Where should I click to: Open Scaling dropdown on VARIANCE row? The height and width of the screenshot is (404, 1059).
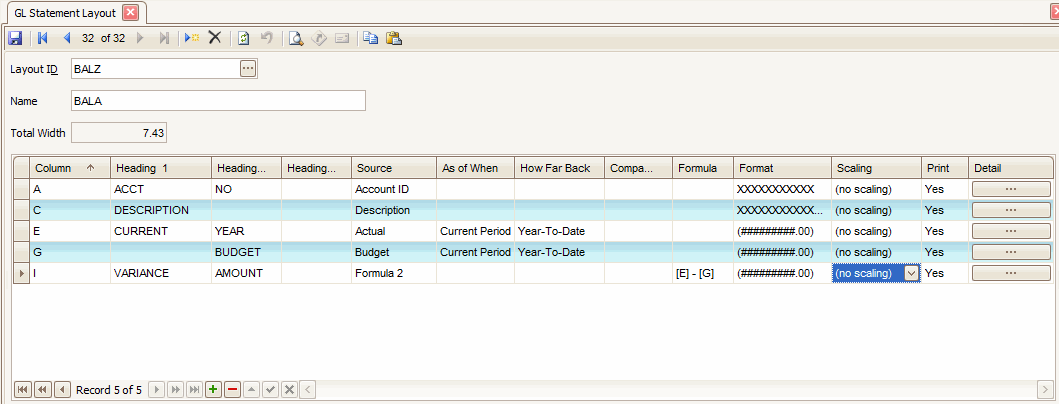click(x=911, y=273)
